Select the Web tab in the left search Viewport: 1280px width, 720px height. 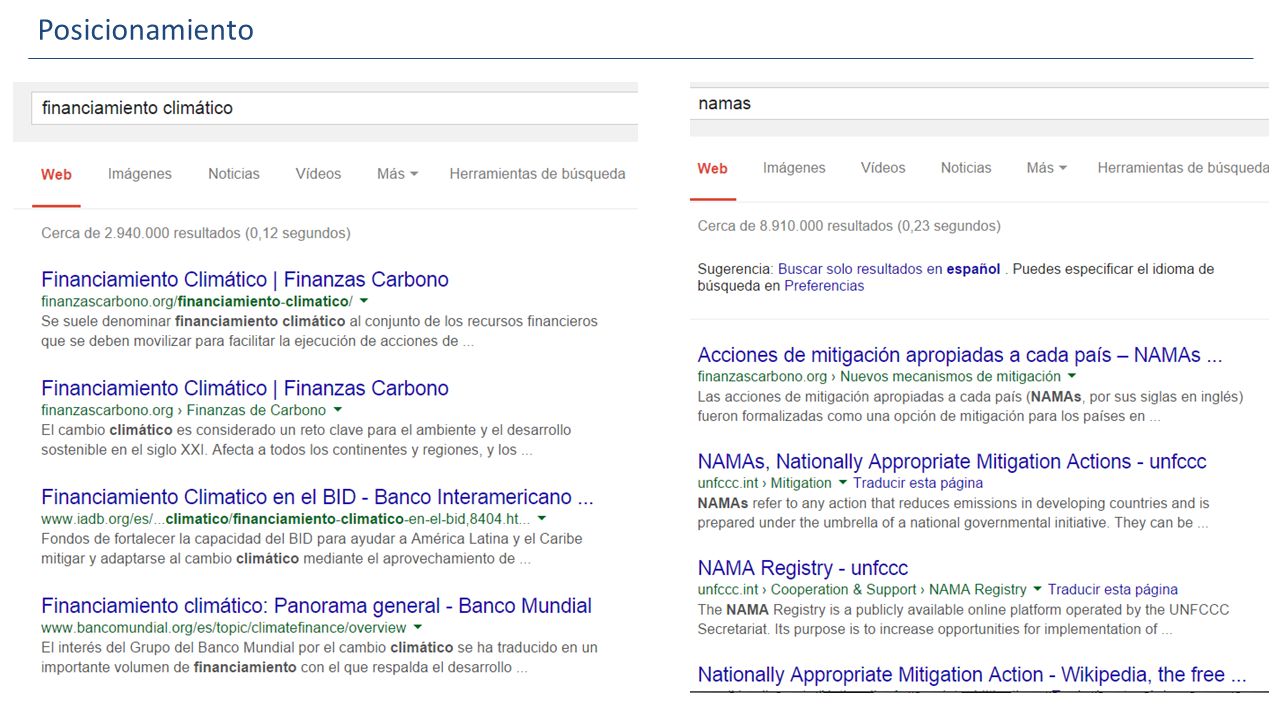coord(56,174)
